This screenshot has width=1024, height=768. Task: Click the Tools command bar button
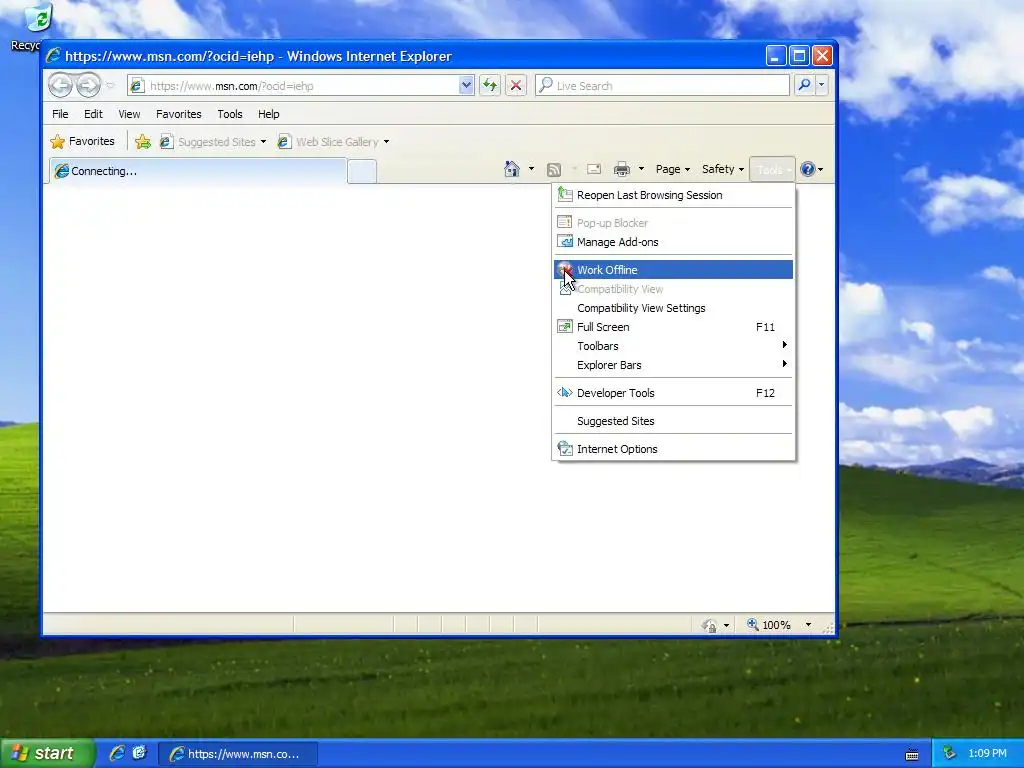772,170
